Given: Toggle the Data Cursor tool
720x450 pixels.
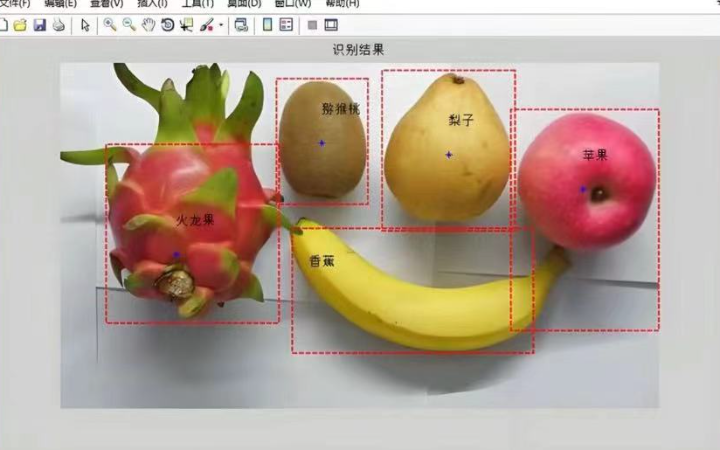Looking at the screenshot, I should coord(186,25).
